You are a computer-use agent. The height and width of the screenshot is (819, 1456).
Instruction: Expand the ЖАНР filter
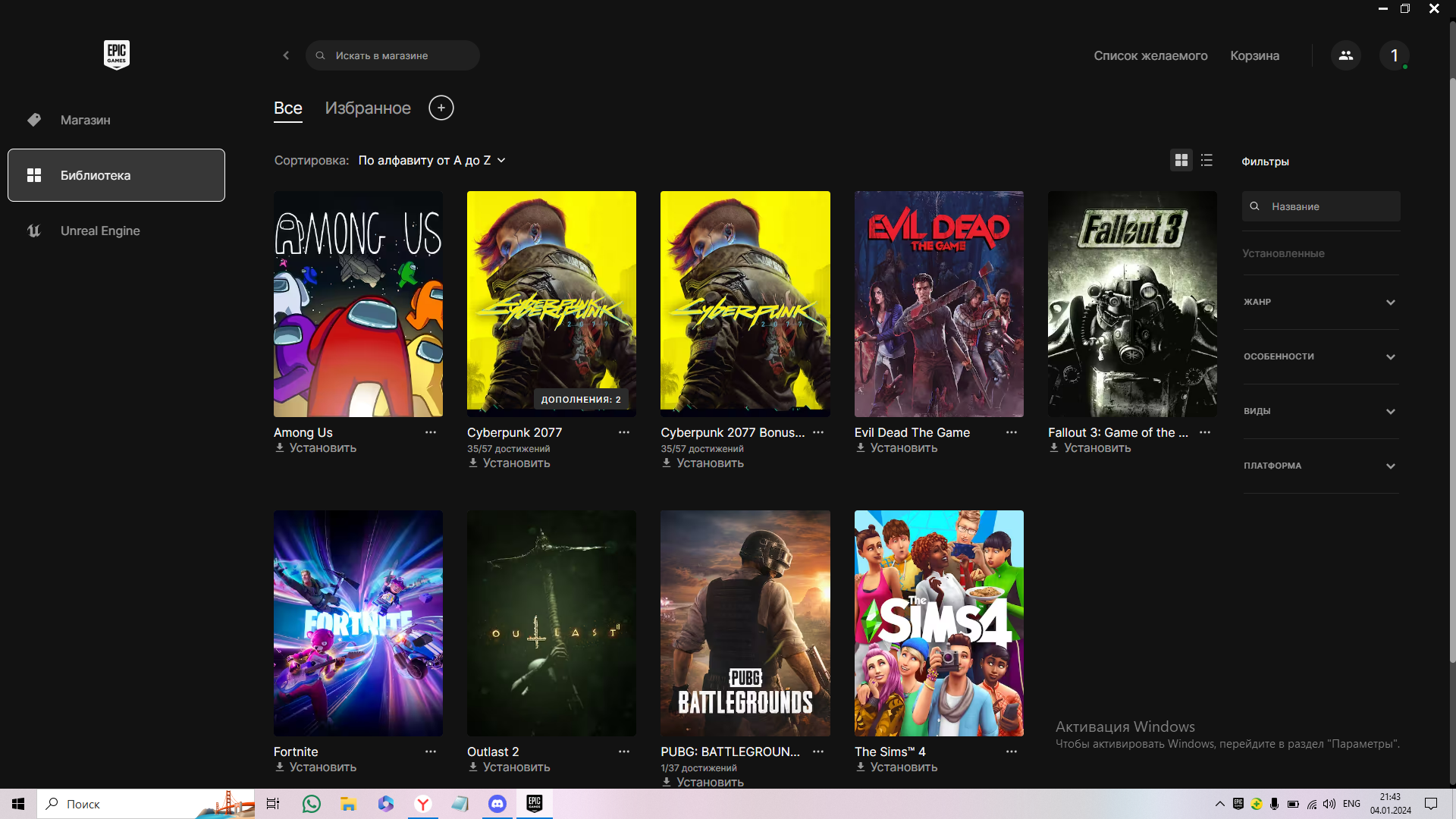[1321, 302]
